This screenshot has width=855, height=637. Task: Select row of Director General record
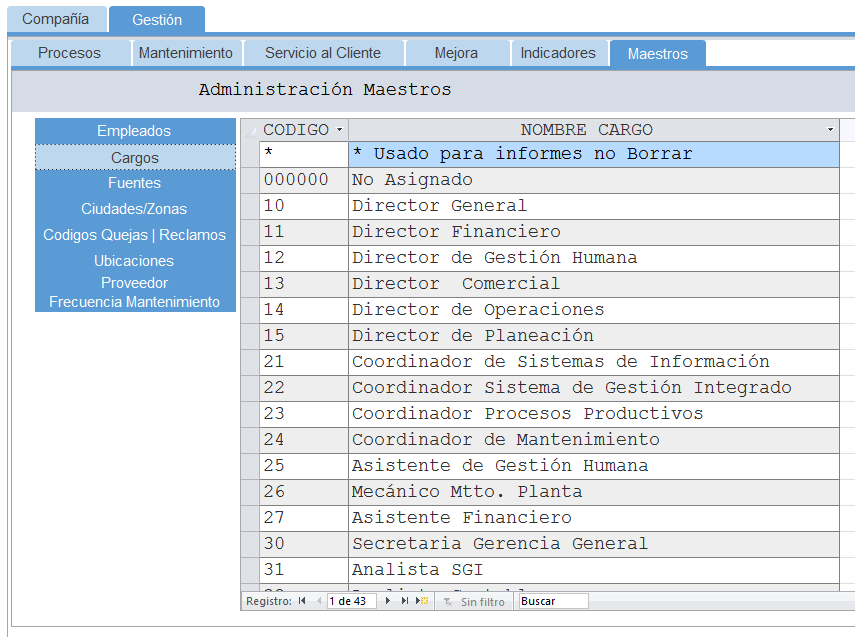[250, 206]
